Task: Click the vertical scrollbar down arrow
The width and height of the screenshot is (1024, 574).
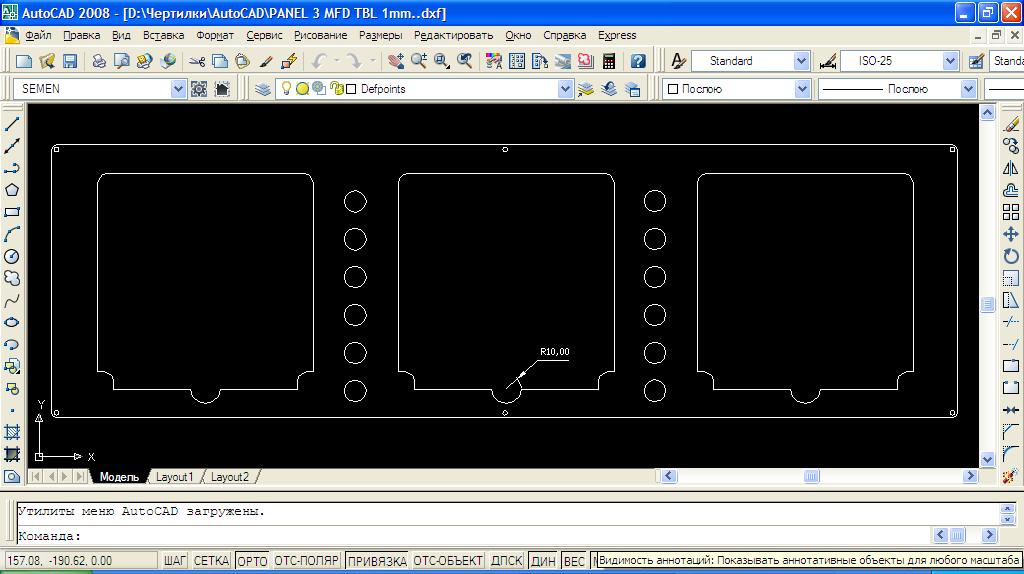Action: pyautogui.click(x=987, y=459)
